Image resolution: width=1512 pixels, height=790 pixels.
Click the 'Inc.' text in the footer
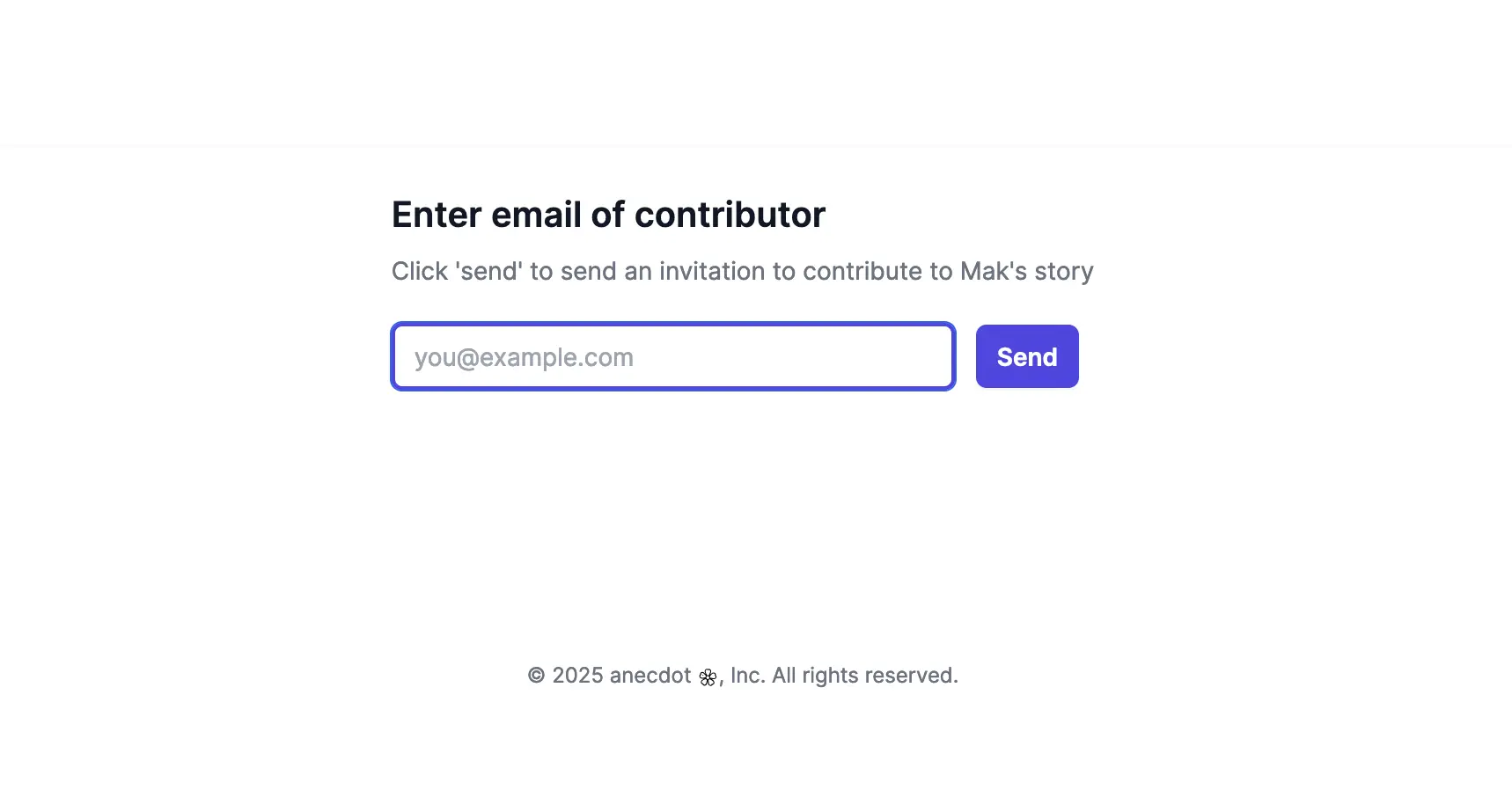[747, 676]
